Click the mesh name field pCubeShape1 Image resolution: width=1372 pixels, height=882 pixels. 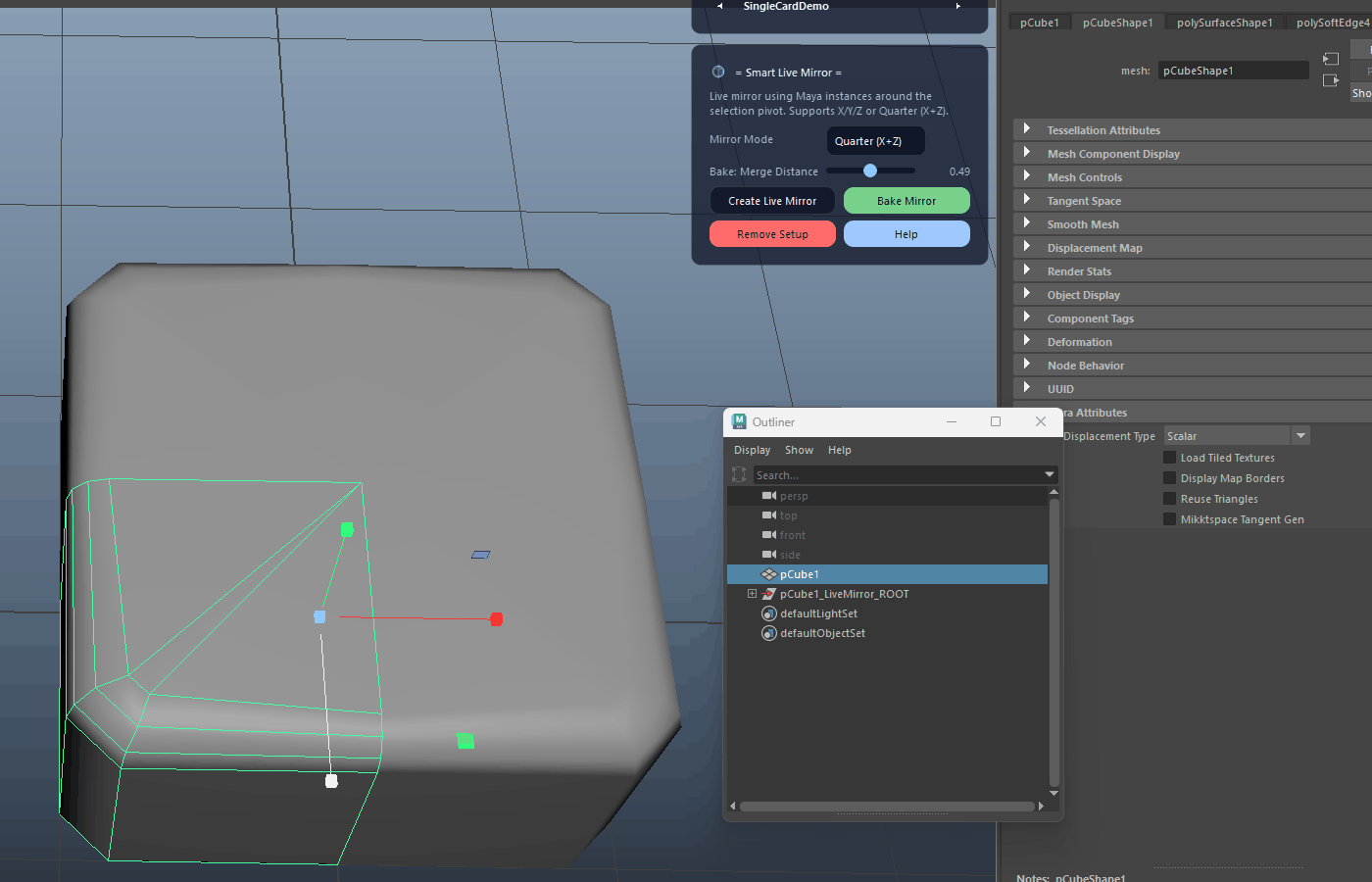pos(1234,71)
